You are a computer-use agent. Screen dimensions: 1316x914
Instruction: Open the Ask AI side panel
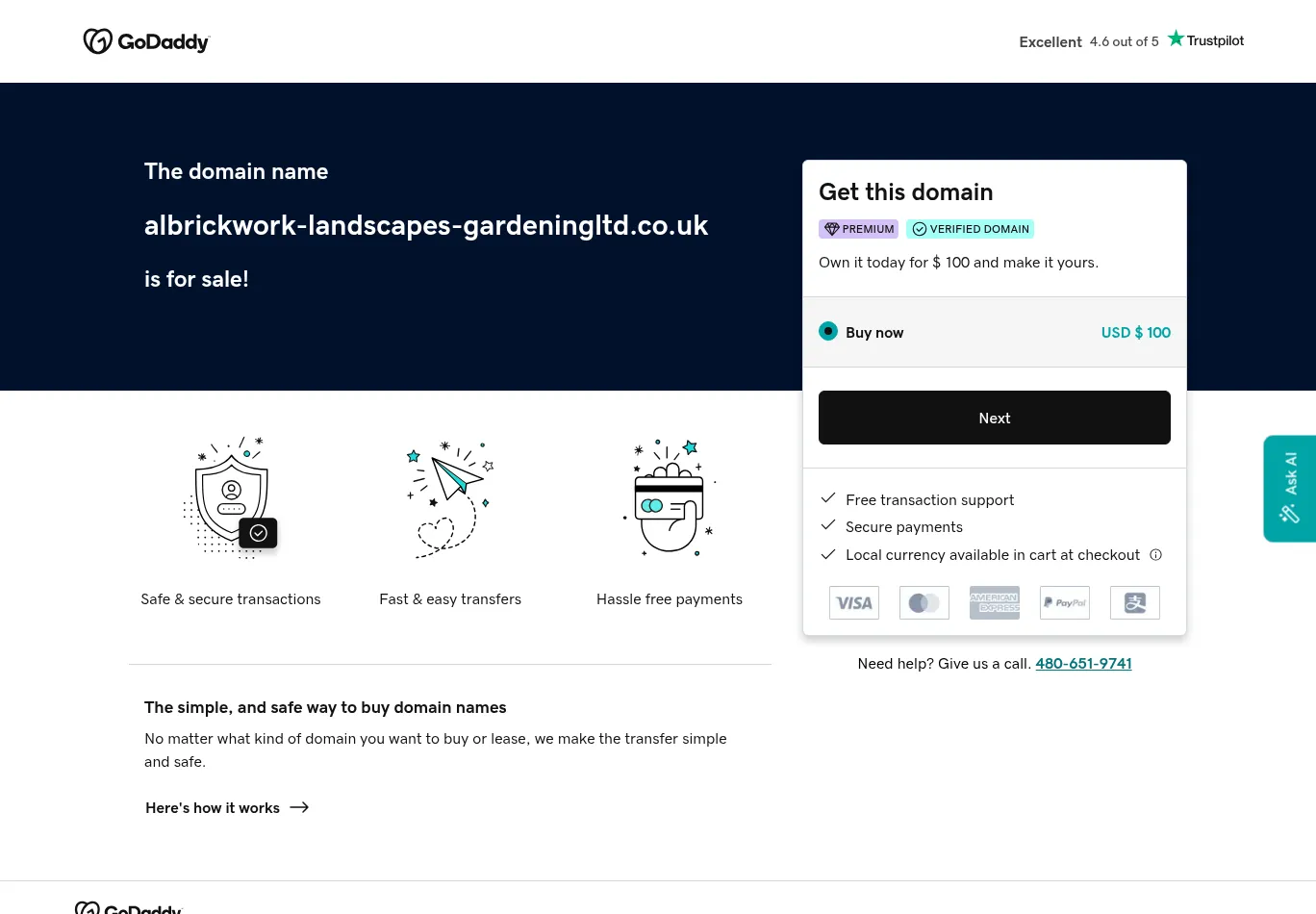click(1290, 489)
